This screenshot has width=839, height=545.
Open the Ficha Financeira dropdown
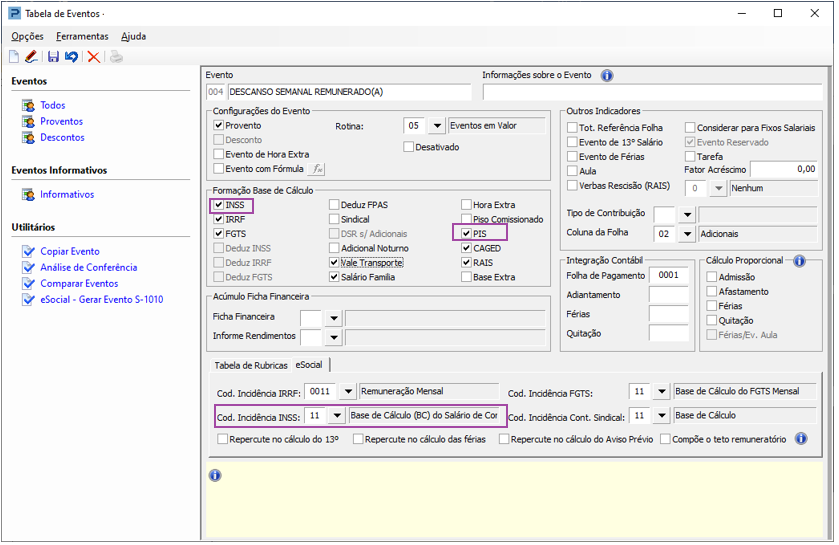(x=334, y=318)
